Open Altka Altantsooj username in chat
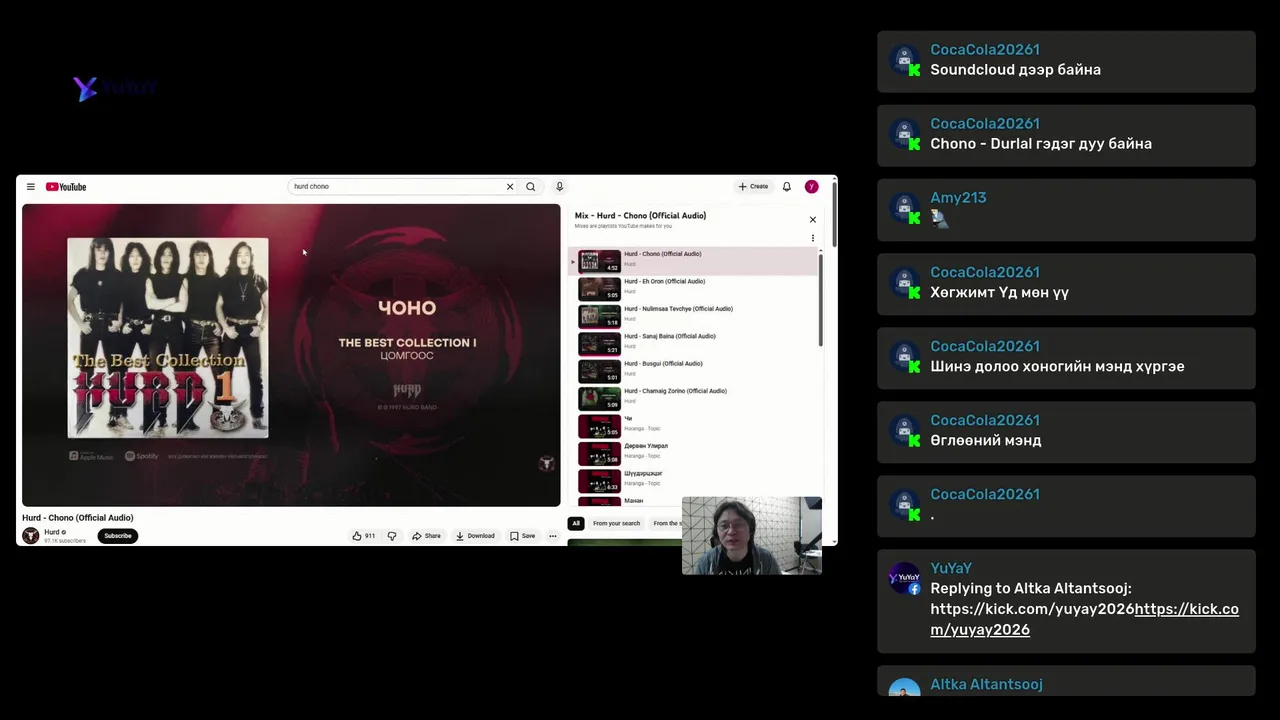 [986, 684]
